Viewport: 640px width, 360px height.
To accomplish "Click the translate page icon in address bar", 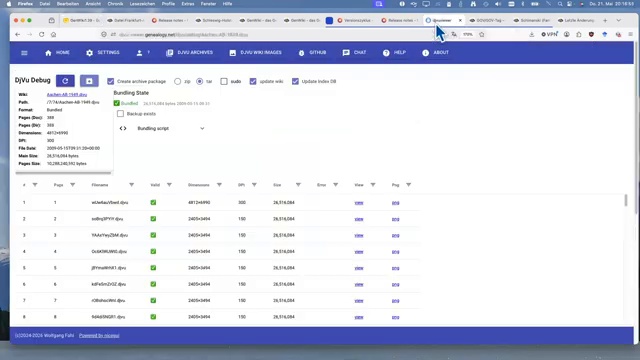I will (x=454, y=35).
